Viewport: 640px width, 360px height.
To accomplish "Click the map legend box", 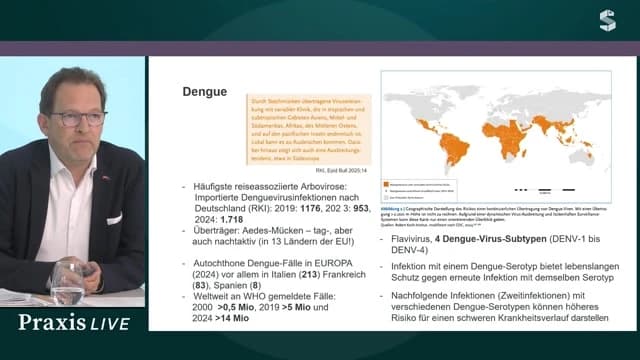I will pyautogui.click(x=419, y=191).
